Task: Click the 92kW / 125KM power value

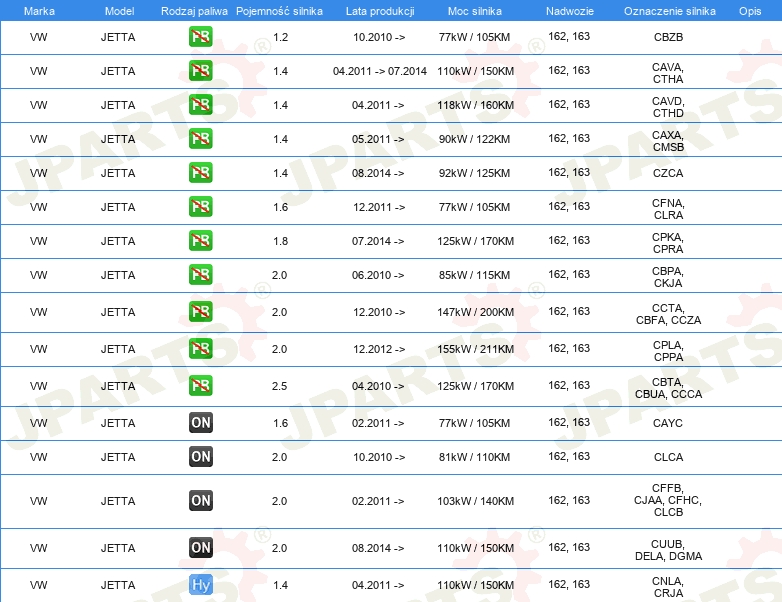Action: pos(474,173)
